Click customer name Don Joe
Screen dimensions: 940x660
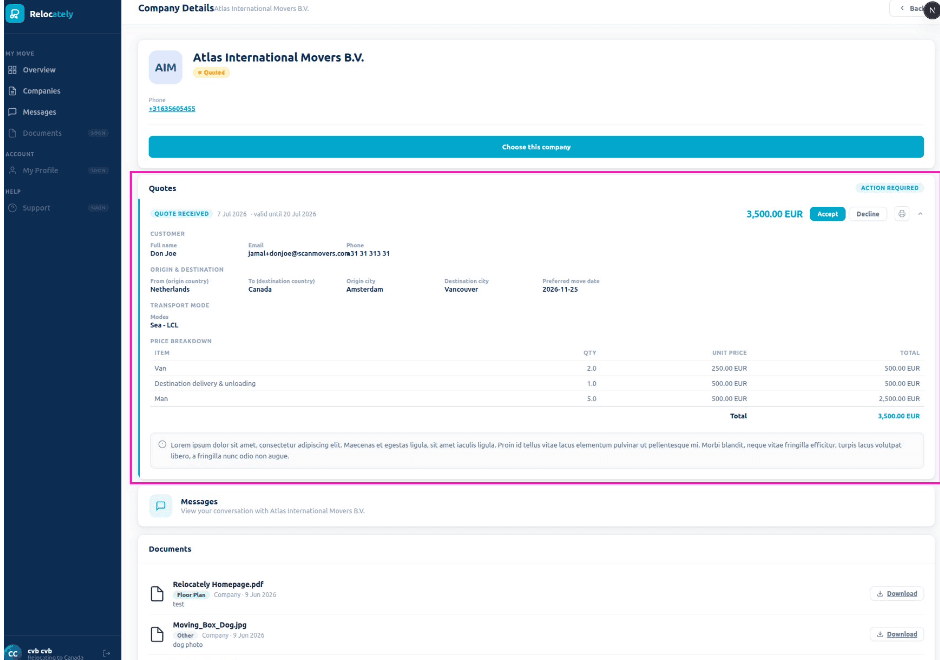tap(163, 254)
